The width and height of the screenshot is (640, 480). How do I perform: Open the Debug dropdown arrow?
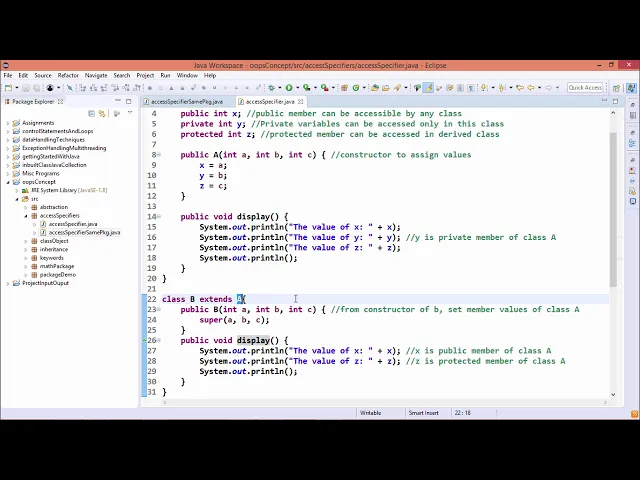(x=280, y=88)
